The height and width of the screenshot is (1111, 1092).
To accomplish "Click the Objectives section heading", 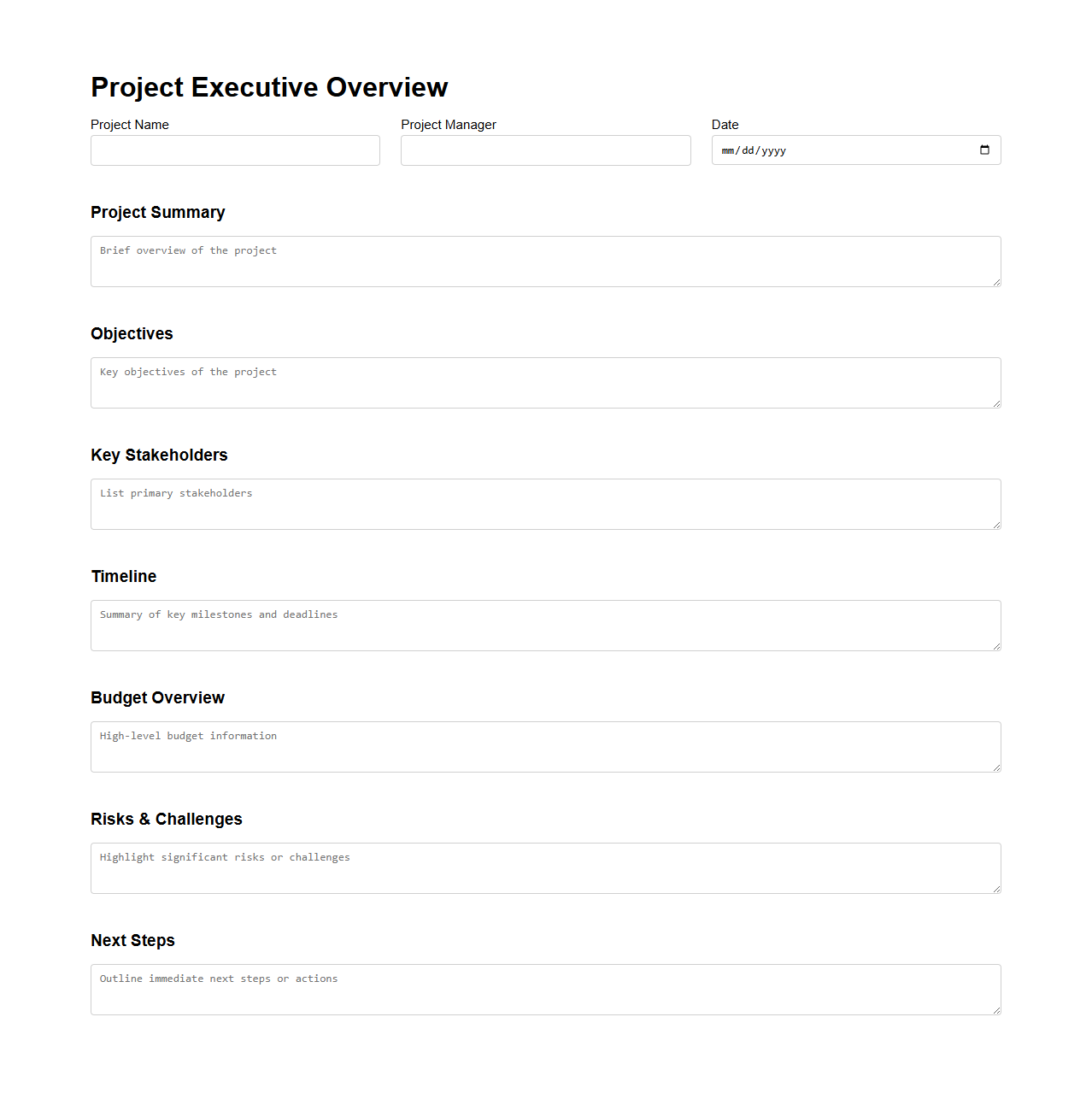I will [132, 333].
